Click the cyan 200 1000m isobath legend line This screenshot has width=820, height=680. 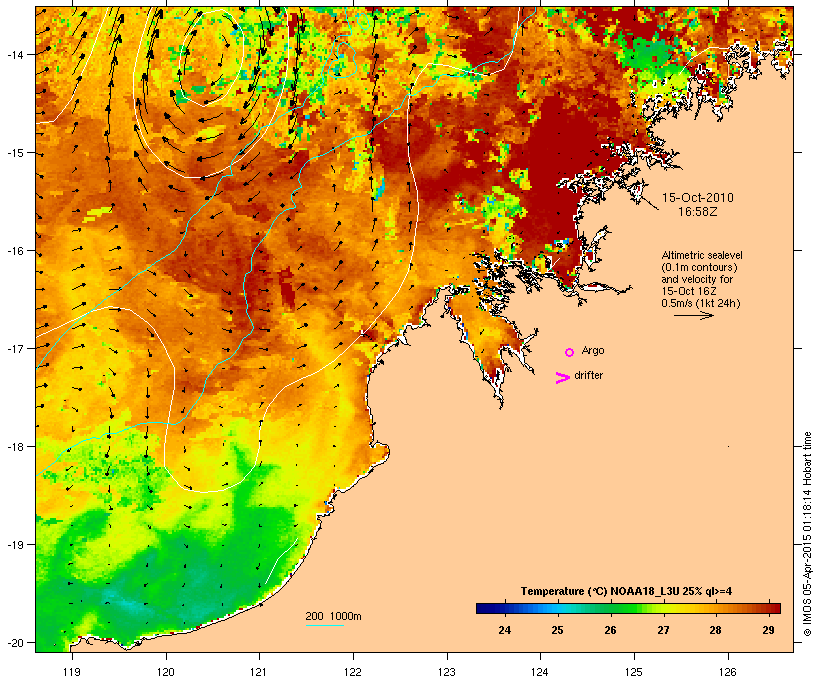point(325,626)
